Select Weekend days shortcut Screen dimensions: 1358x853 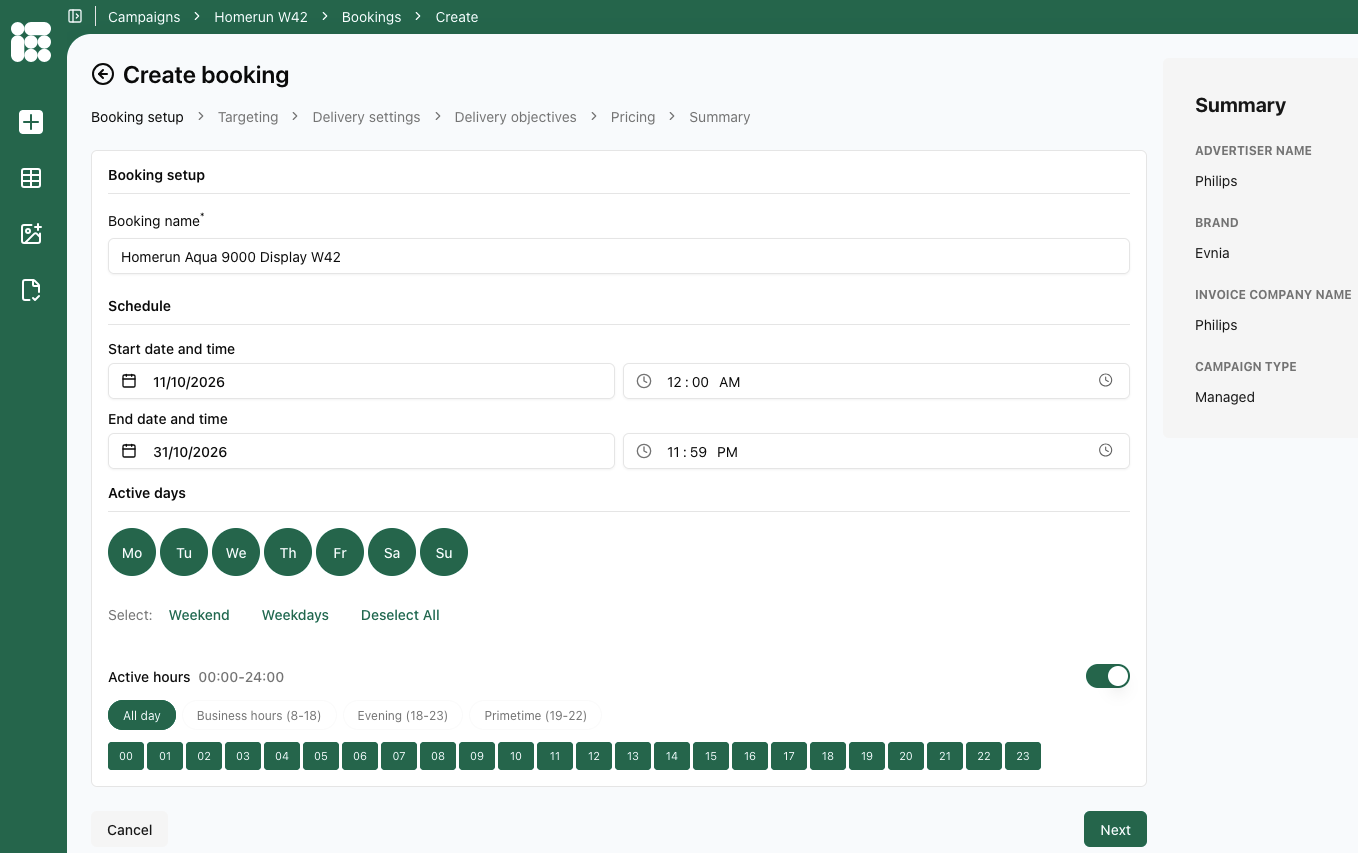pyautogui.click(x=199, y=615)
